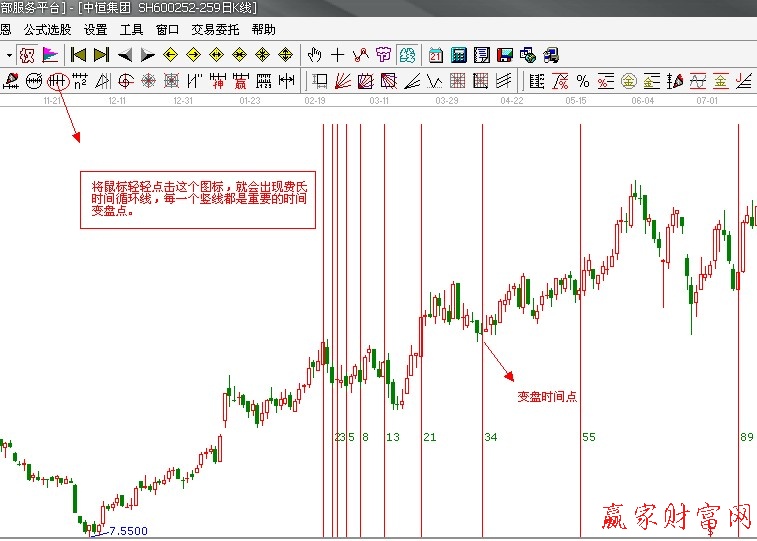Image resolution: width=757 pixels, height=541 pixels.
Task: Select the crosshair cursor tool
Action: click(338, 55)
